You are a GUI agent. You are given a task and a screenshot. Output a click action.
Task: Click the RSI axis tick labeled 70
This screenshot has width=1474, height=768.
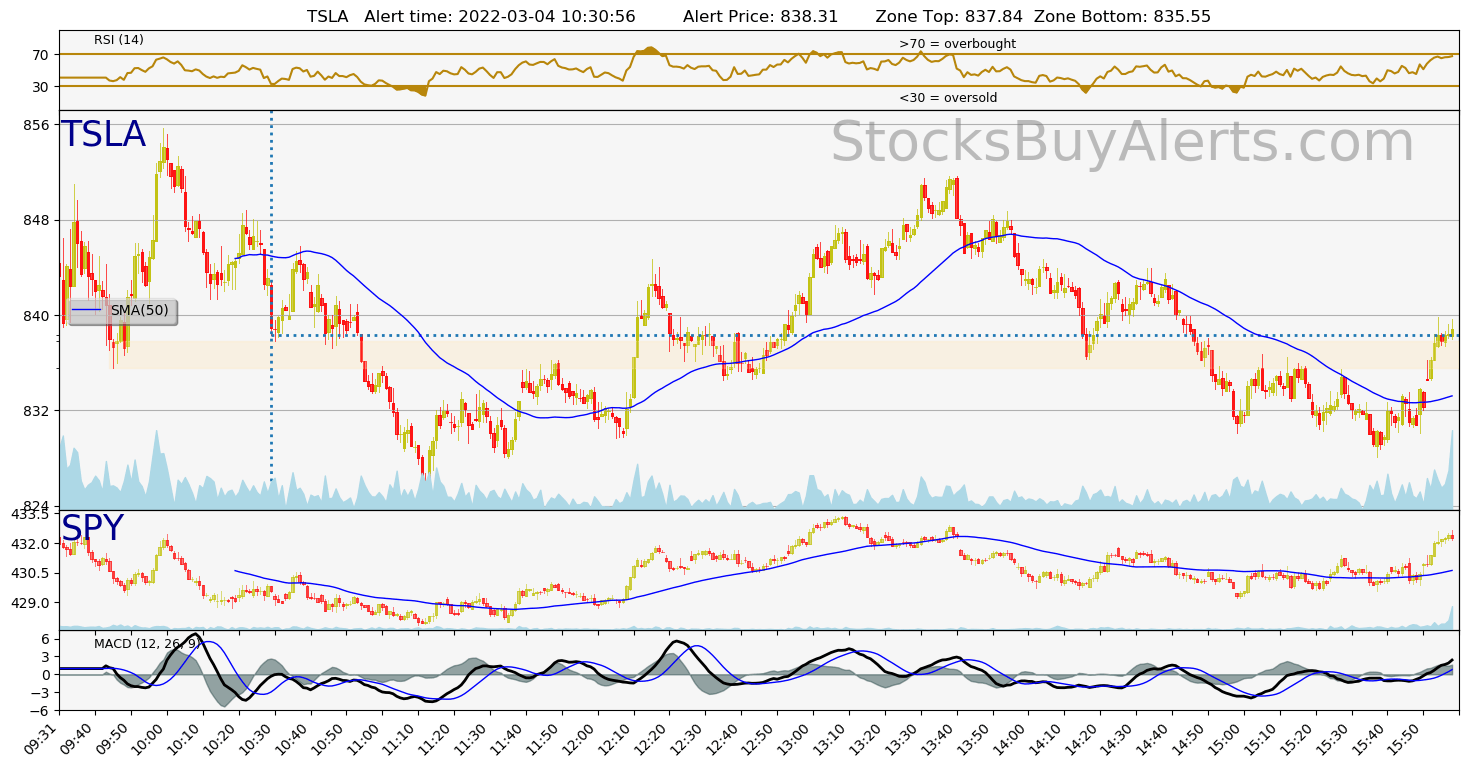point(40,55)
